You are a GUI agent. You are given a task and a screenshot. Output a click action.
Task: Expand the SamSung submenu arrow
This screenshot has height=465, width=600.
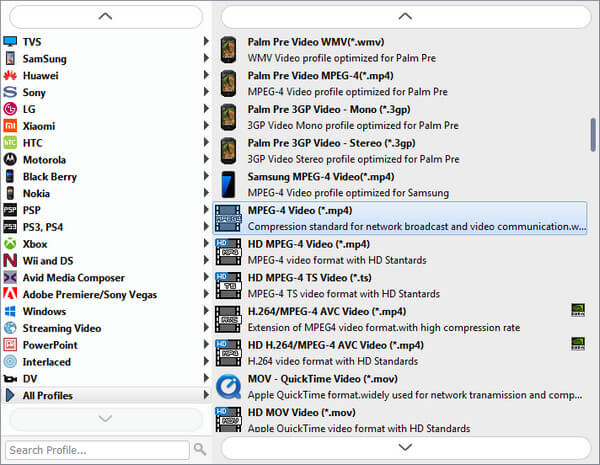[206, 58]
